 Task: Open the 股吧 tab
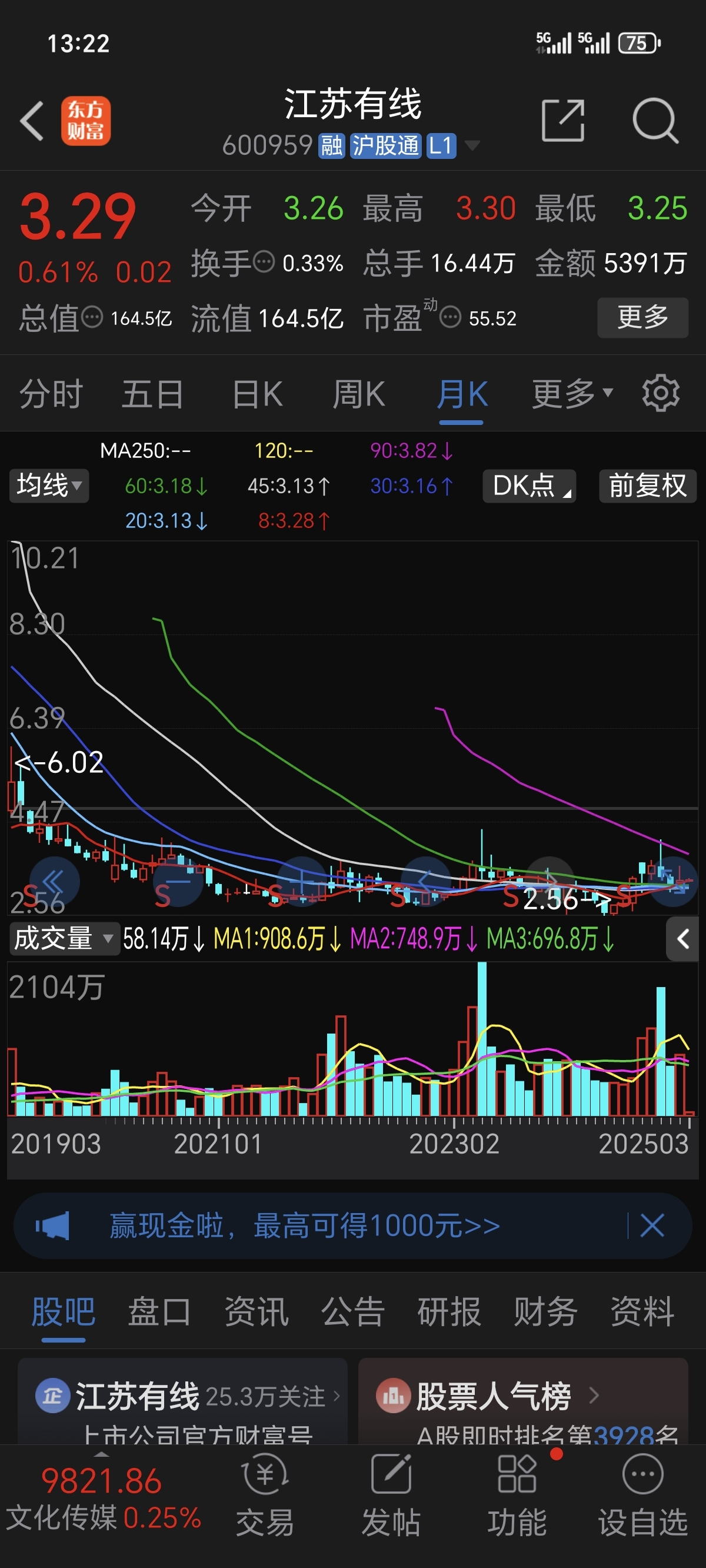tap(64, 1311)
